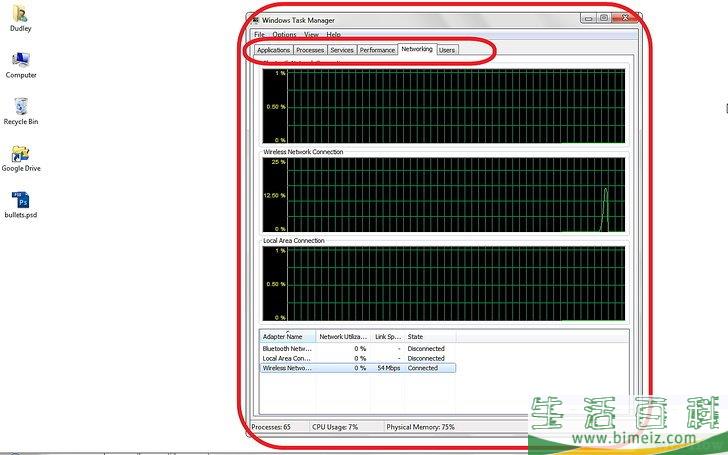Click the Local Area Connection graph

coord(443,284)
